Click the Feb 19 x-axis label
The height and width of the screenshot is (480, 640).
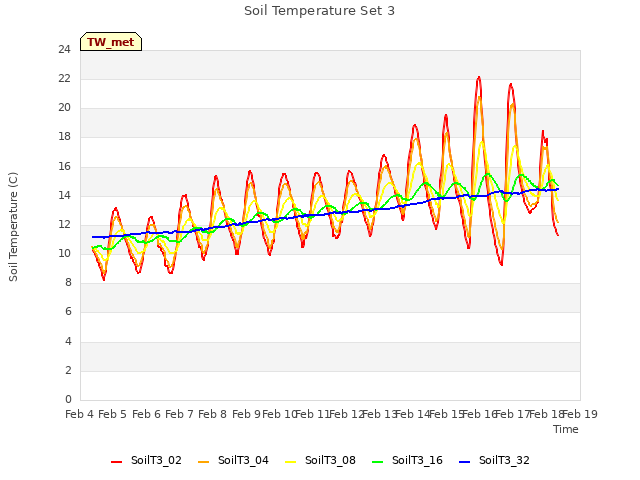pos(580,414)
